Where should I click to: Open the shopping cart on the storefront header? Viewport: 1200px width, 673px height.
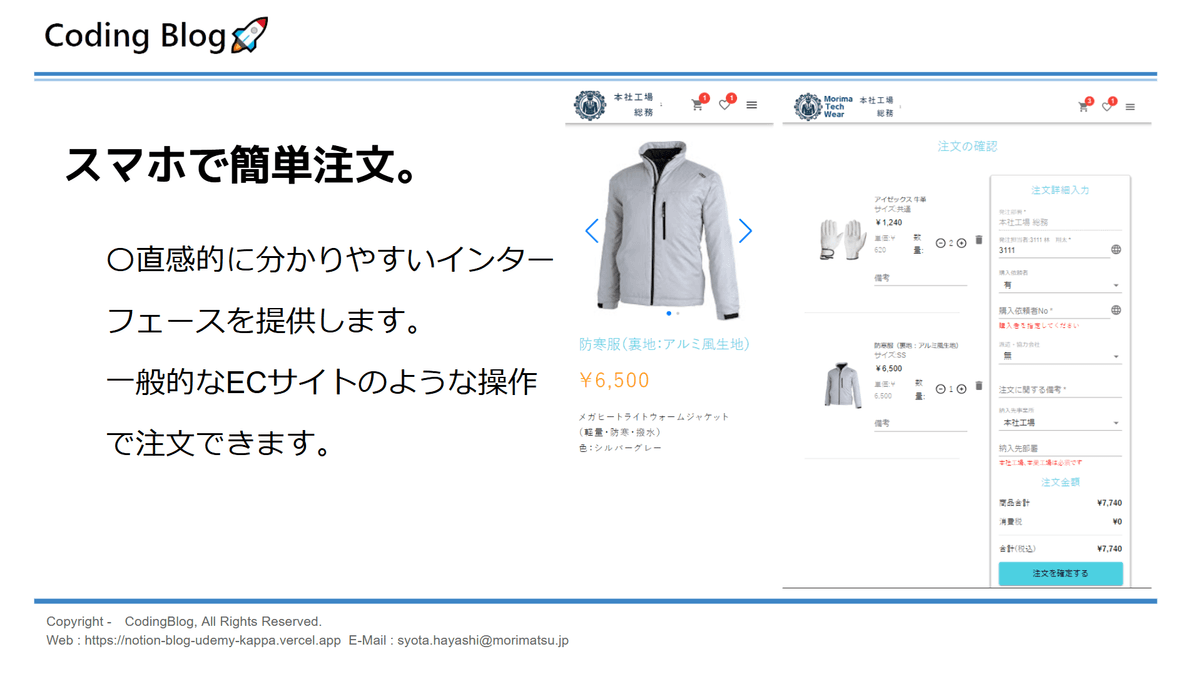(696, 104)
